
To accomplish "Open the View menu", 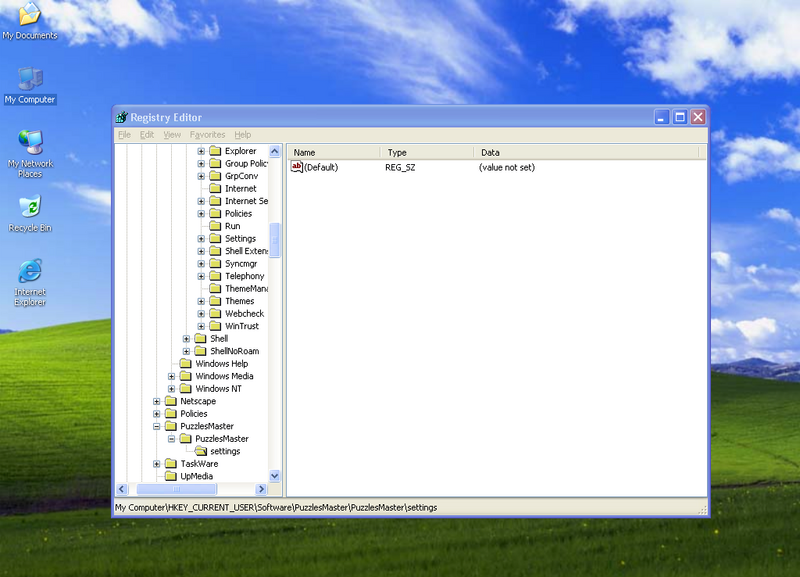I will (172, 135).
